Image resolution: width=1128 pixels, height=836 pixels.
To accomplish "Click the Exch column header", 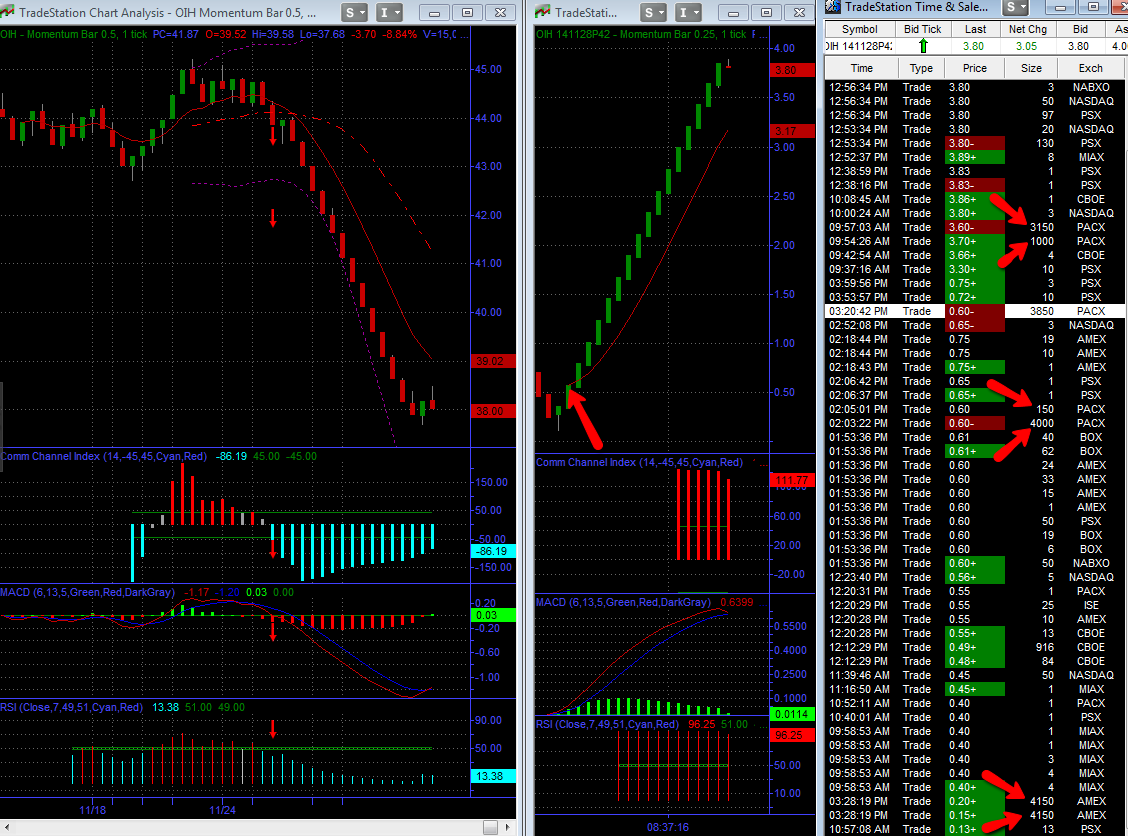I will [1091, 68].
